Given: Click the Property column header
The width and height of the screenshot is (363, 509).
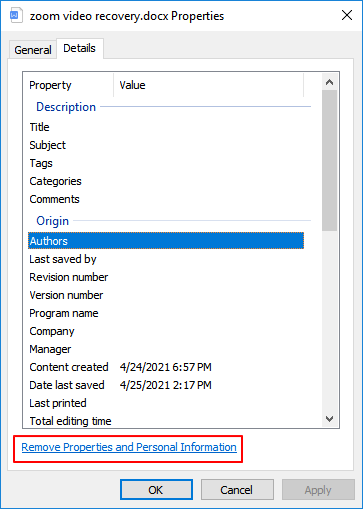Looking at the screenshot, I should pos(68,85).
